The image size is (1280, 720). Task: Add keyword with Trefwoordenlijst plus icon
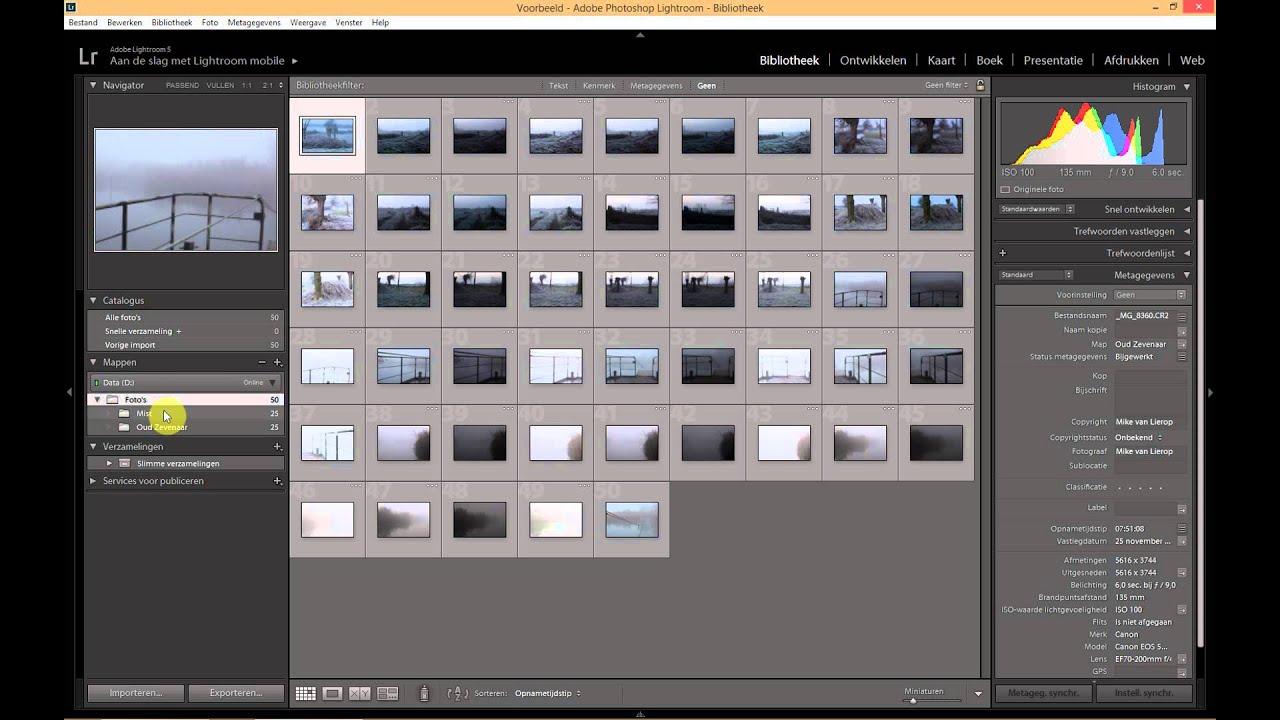click(1003, 253)
